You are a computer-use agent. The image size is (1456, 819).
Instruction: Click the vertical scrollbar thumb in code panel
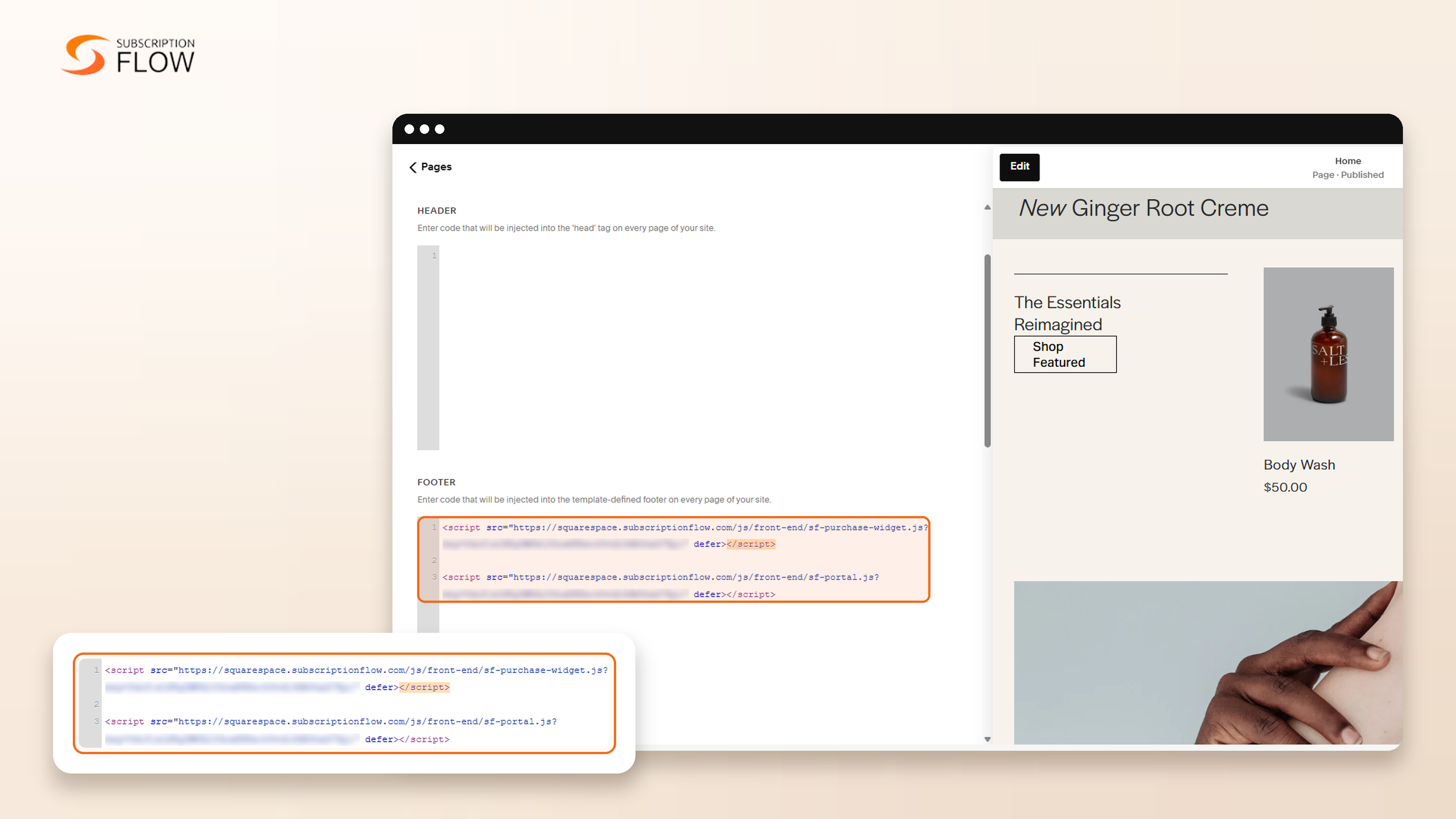[x=987, y=350]
